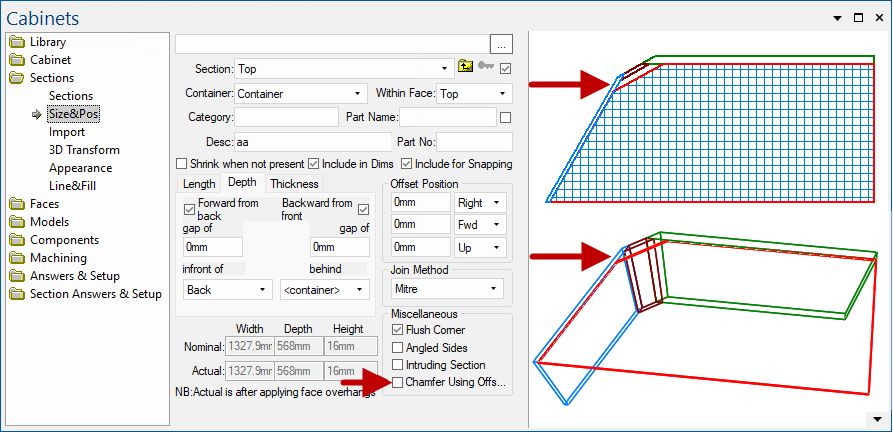
Task: Click the grey key icon
Action: point(486,68)
